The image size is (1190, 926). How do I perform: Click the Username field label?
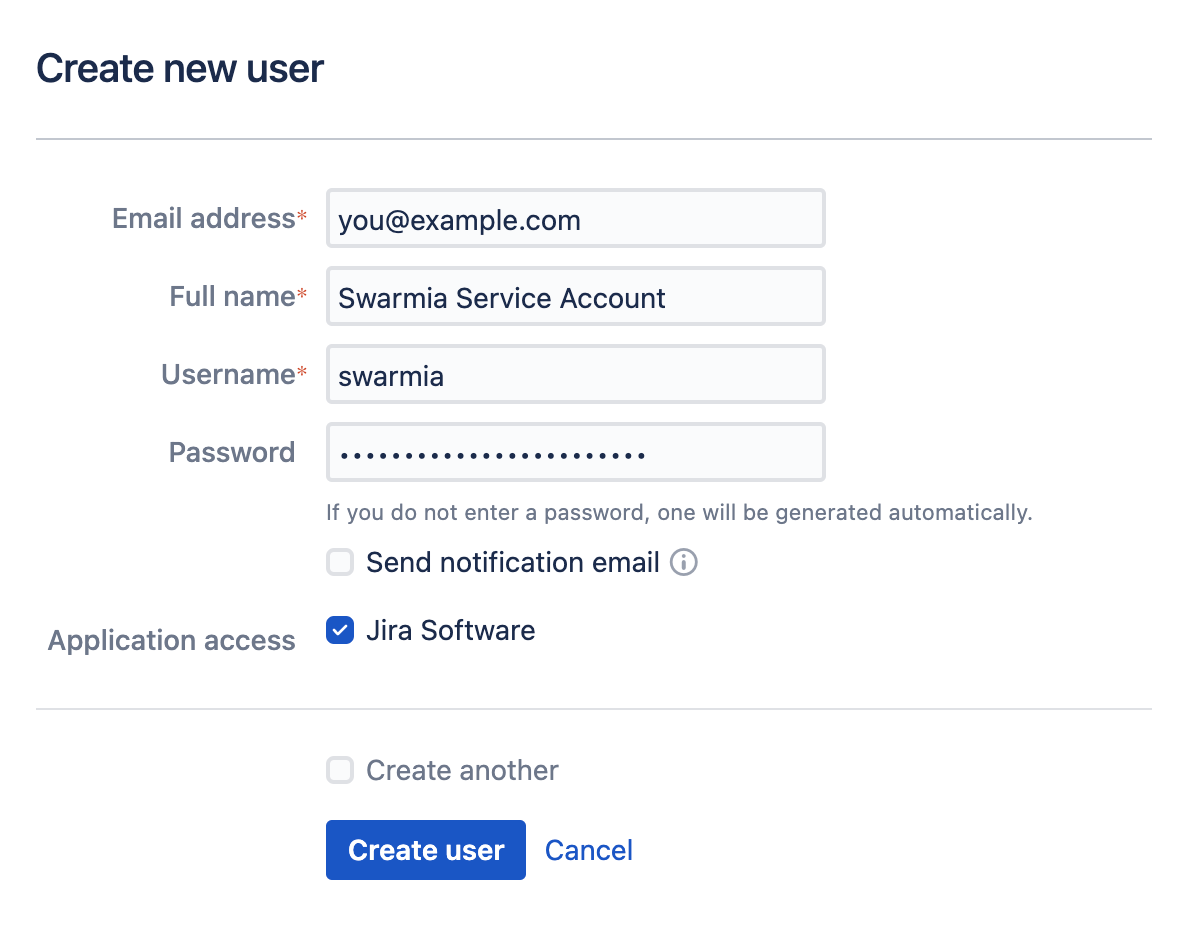[228, 375]
